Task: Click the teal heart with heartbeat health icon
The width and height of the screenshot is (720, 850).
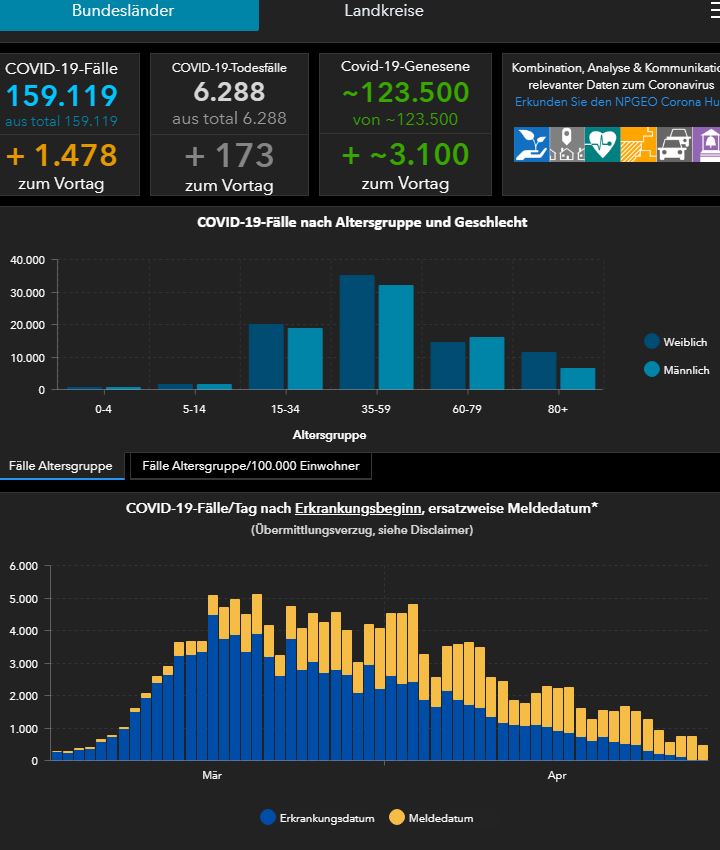Action: tap(602, 144)
